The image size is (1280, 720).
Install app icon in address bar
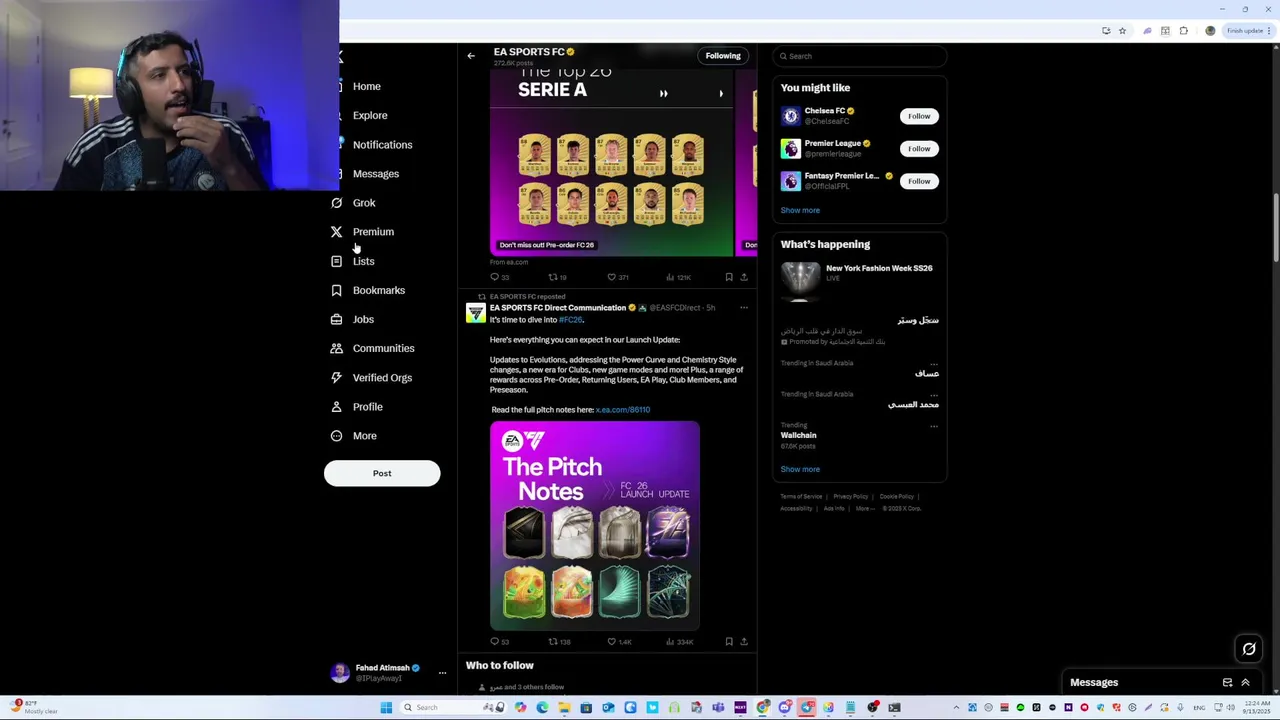click(x=1106, y=31)
